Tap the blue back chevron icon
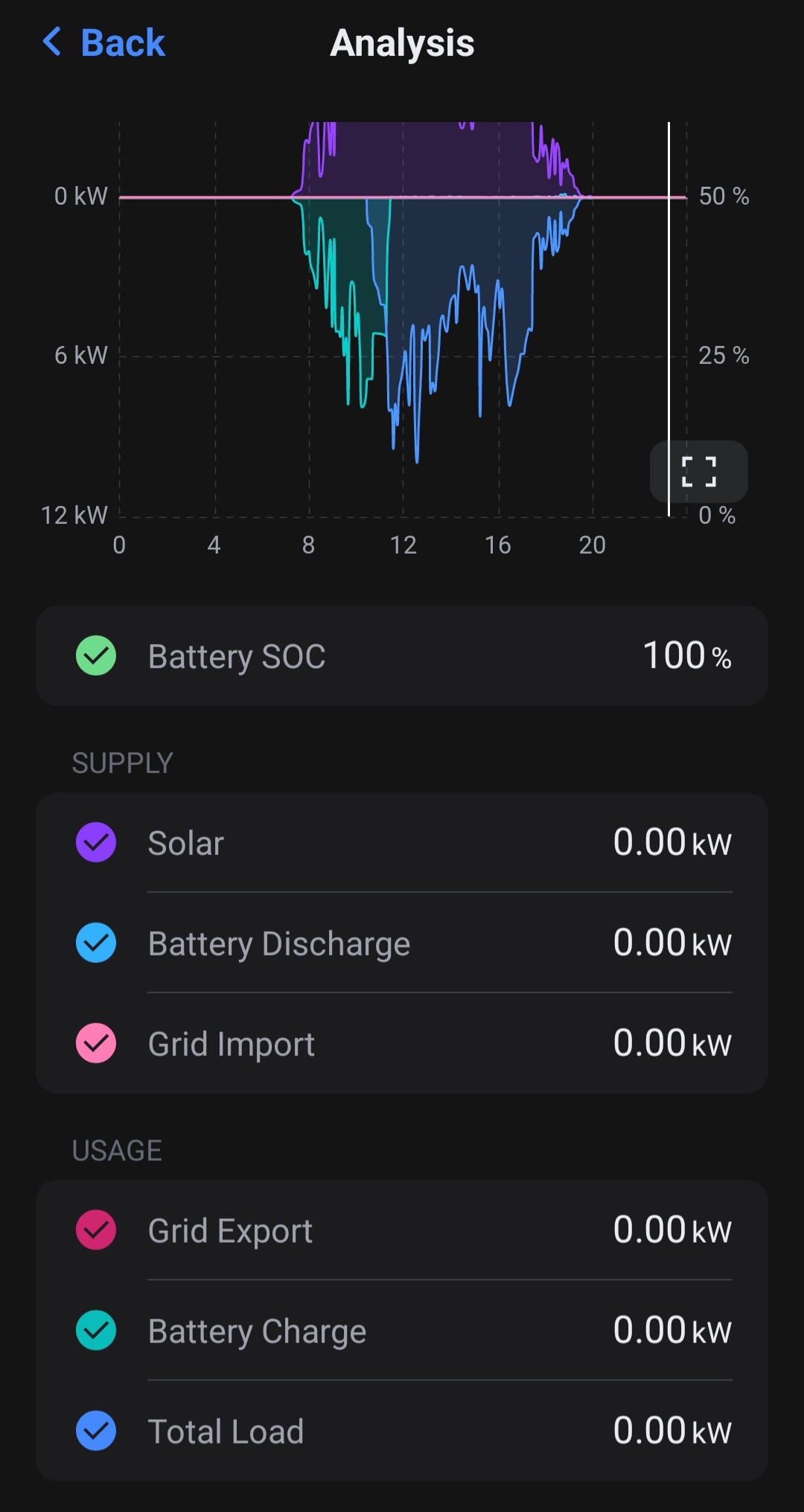This screenshot has height=1512, width=804. [52, 42]
